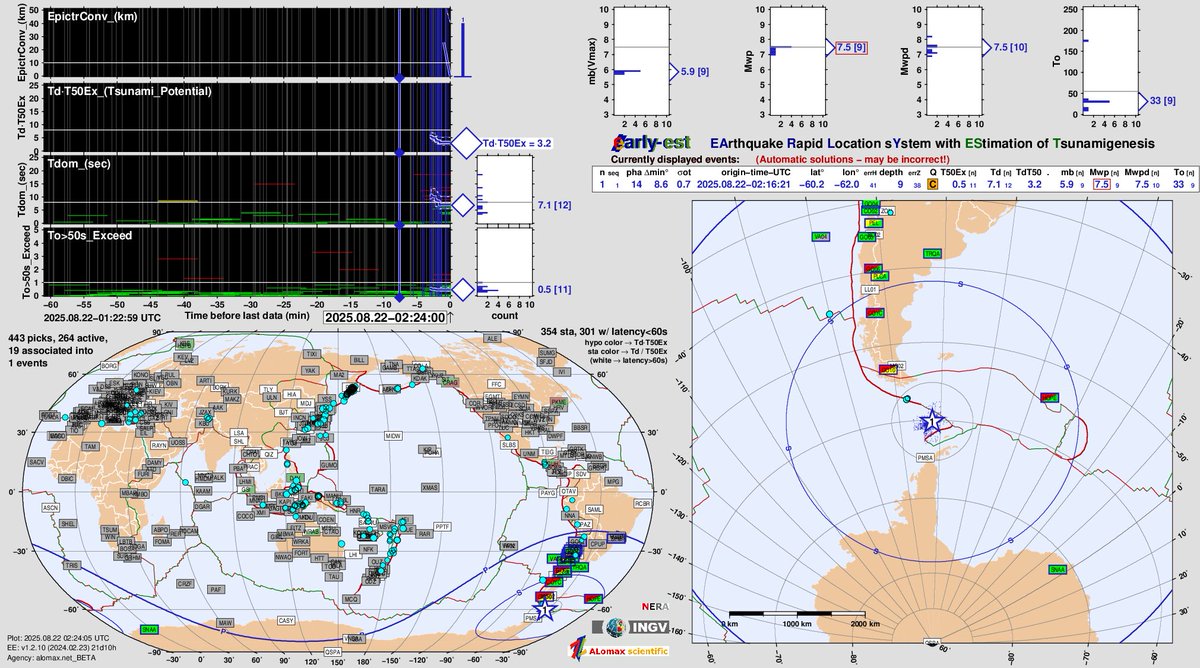
Task: Click the blue time cursor diamond on Td·T50Ex panel
Action: [399, 152]
